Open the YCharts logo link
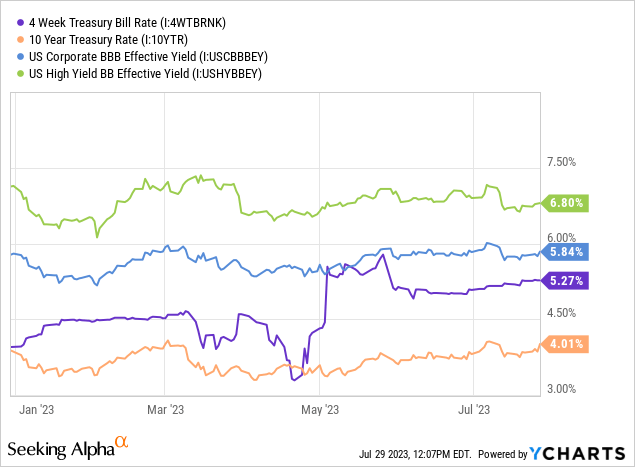This screenshot has width=635, height=467. (584, 453)
